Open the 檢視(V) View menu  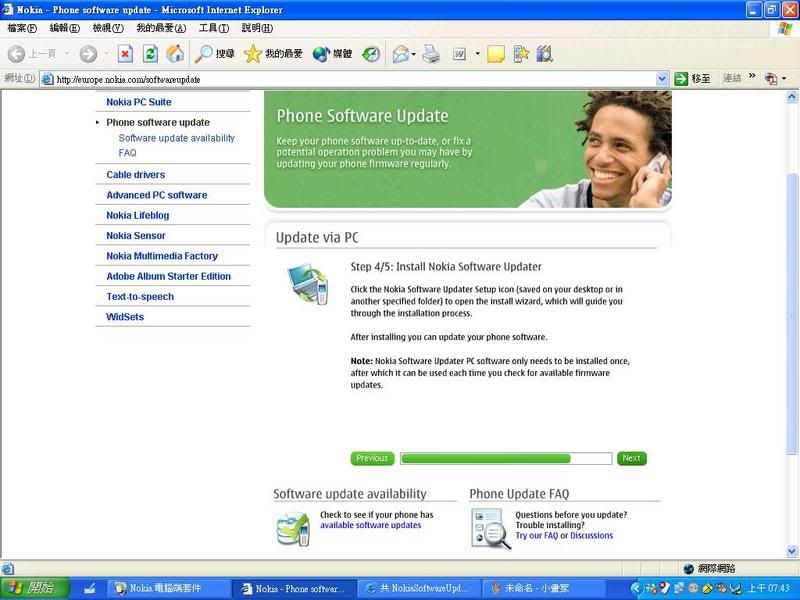(x=108, y=28)
